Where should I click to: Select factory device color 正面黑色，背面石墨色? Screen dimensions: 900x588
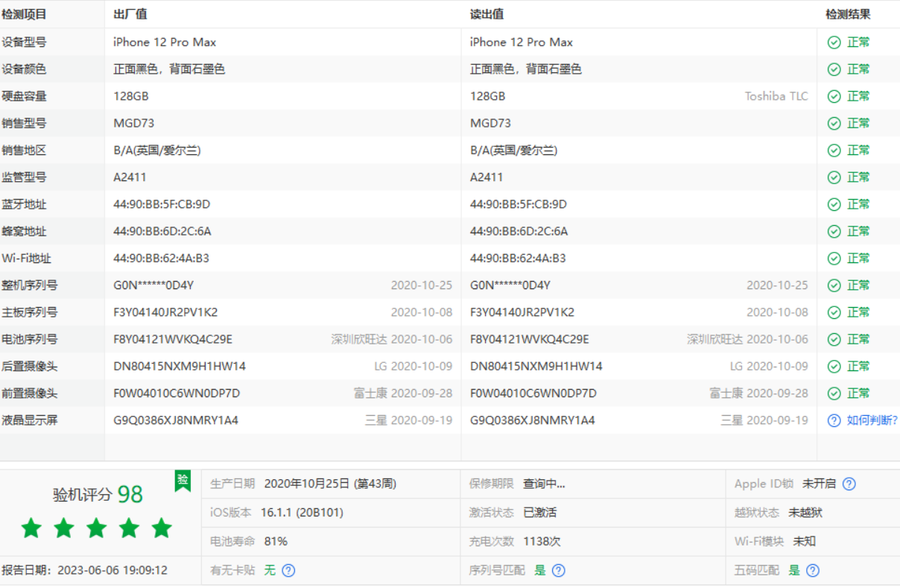click(169, 69)
